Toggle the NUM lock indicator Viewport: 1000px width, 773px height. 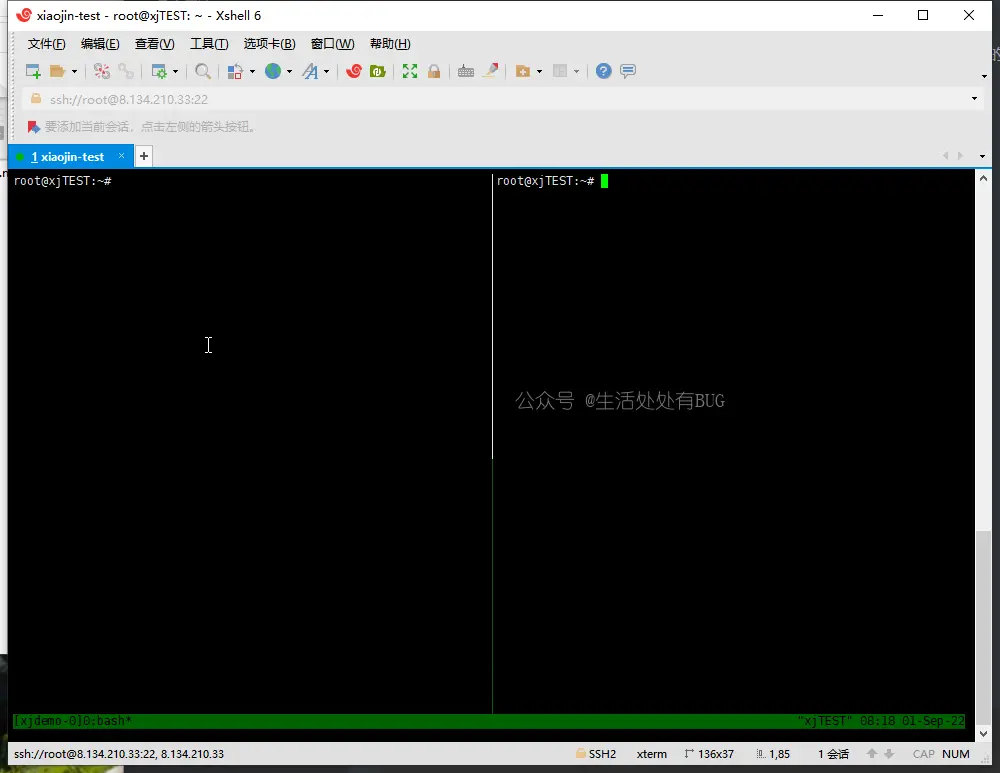tap(956, 754)
